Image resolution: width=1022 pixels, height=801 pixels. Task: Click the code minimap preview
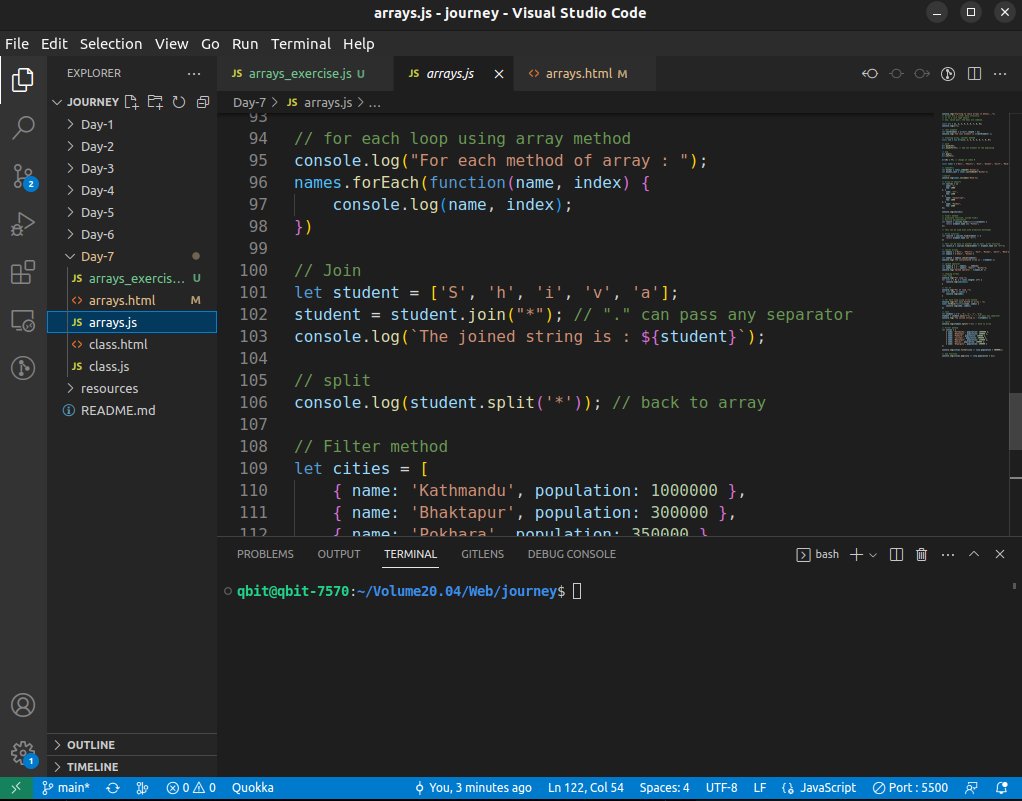(974, 235)
